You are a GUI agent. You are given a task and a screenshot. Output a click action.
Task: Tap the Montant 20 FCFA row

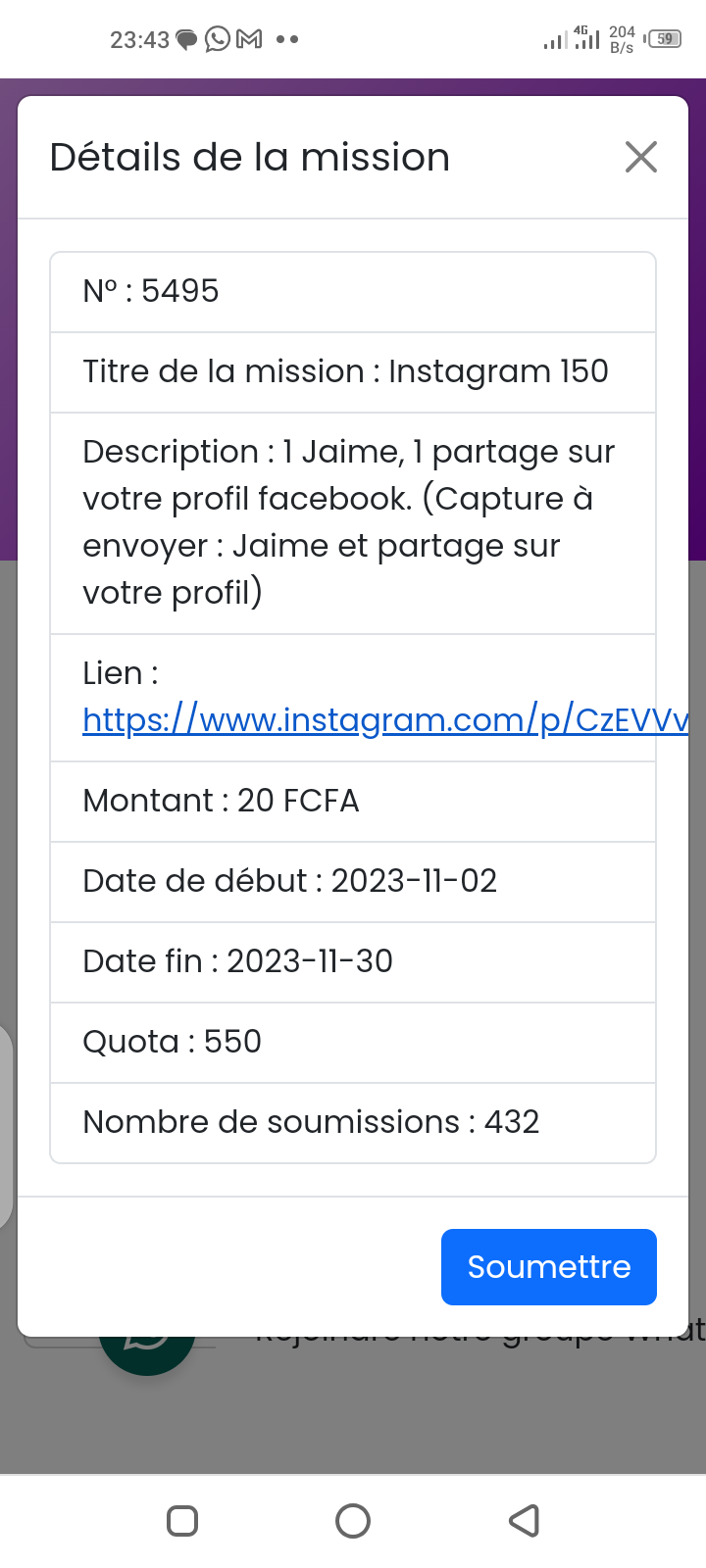[x=353, y=801]
